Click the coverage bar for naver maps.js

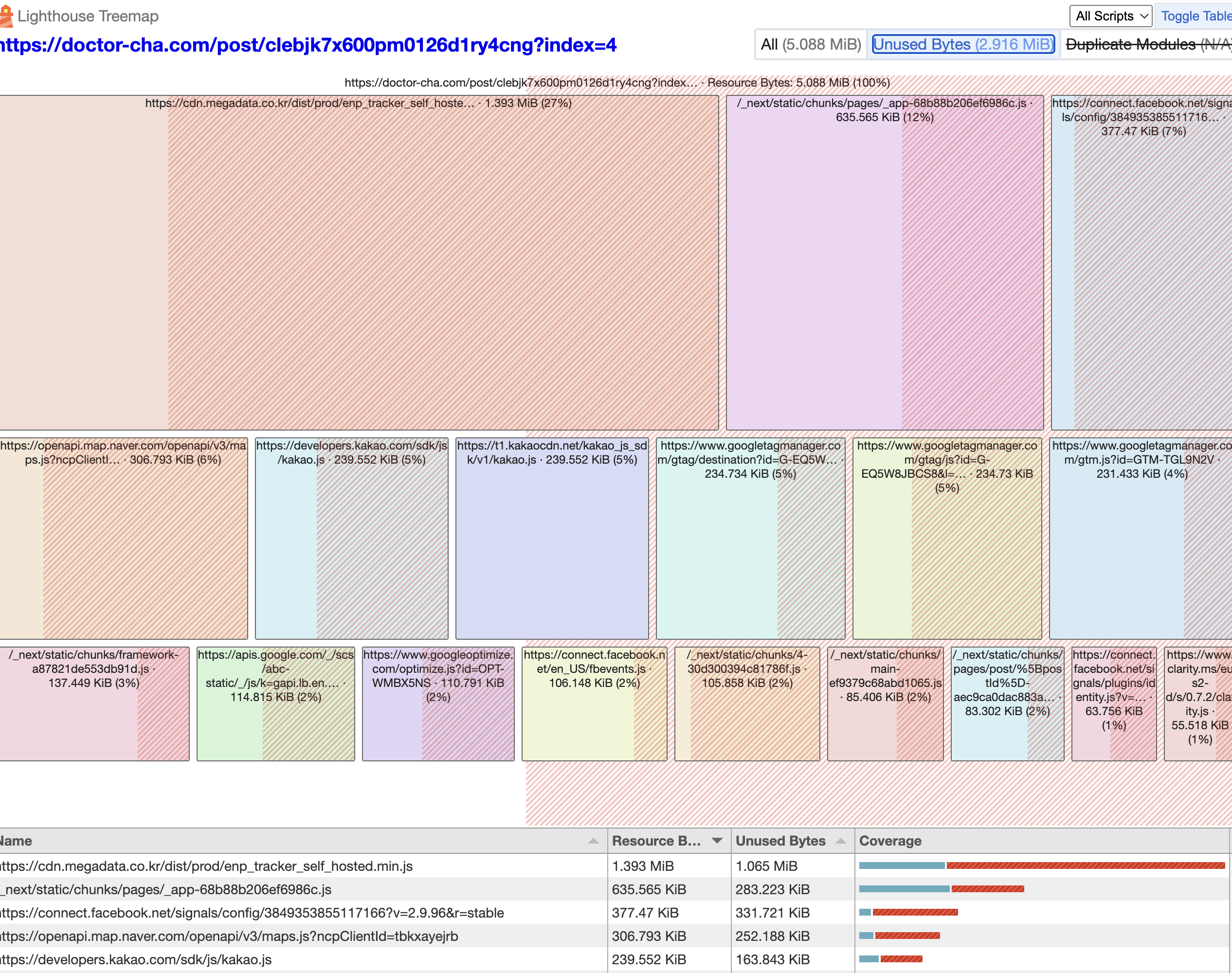click(899, 936)
